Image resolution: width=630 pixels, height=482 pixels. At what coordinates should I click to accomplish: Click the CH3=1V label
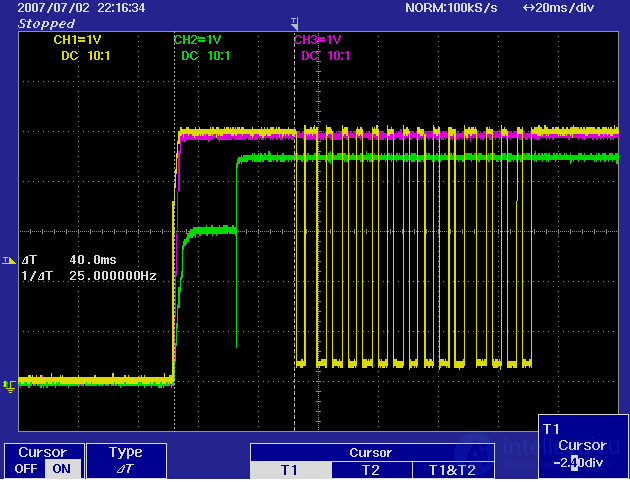(x=317, y=40)
